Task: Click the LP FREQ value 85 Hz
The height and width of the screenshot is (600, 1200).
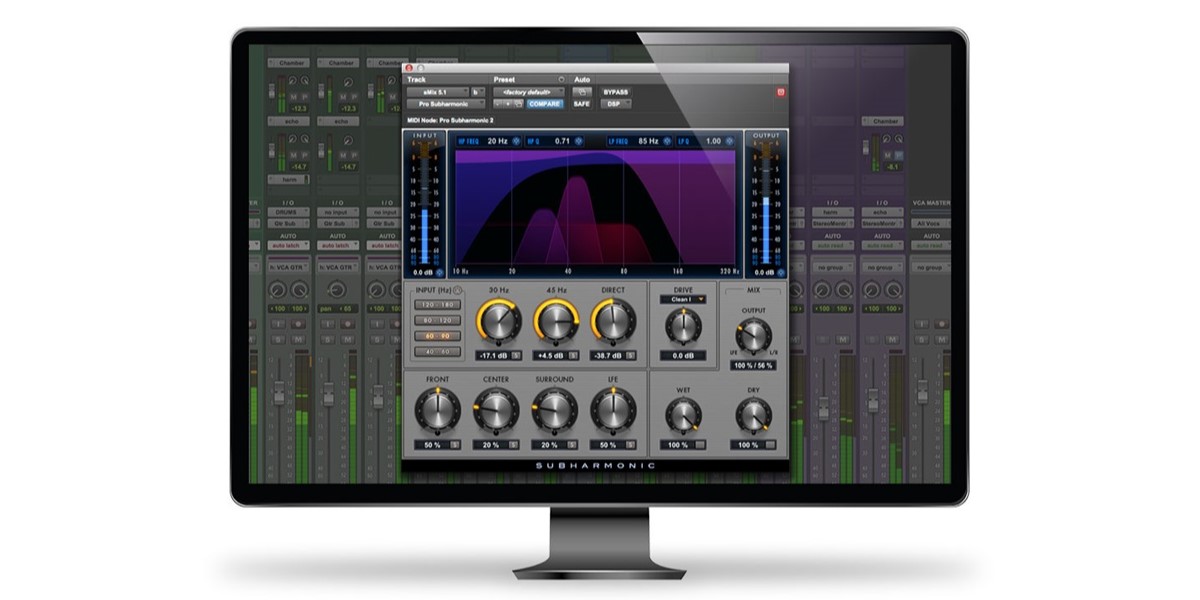Action: 649,141
